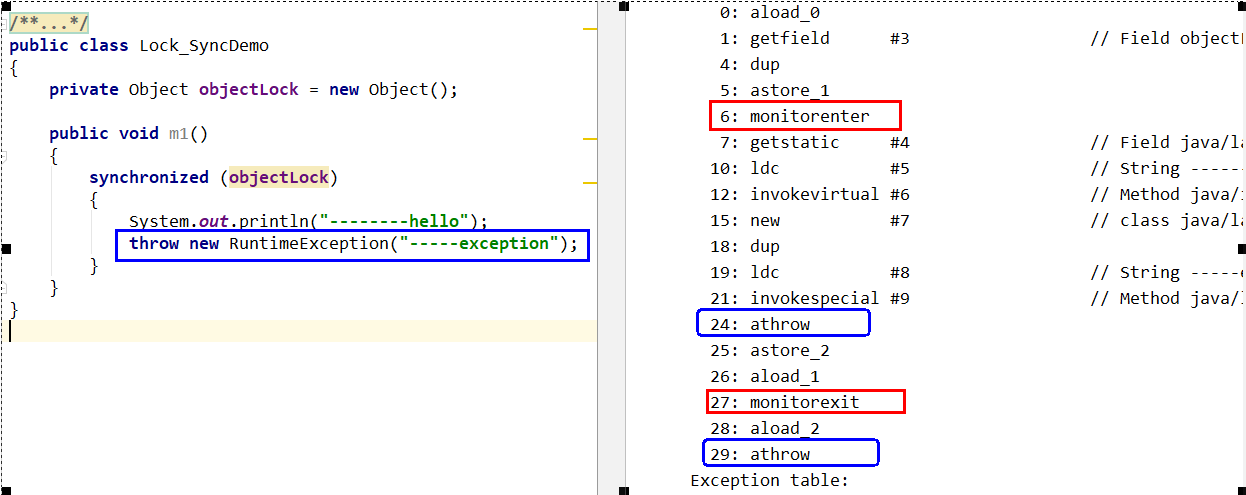Place cursor on the empty highlighted caret line

point(300,331)
